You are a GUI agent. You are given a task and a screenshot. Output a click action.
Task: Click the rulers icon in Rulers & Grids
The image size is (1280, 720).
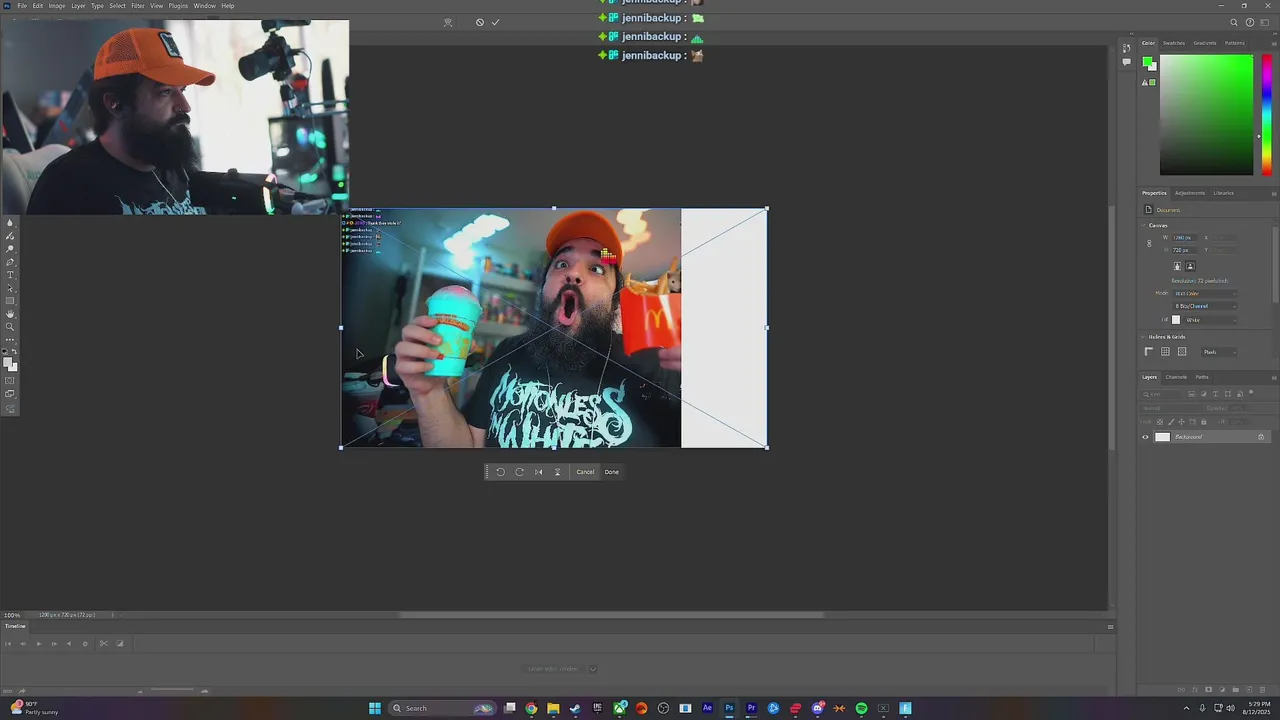point(1149,352)
